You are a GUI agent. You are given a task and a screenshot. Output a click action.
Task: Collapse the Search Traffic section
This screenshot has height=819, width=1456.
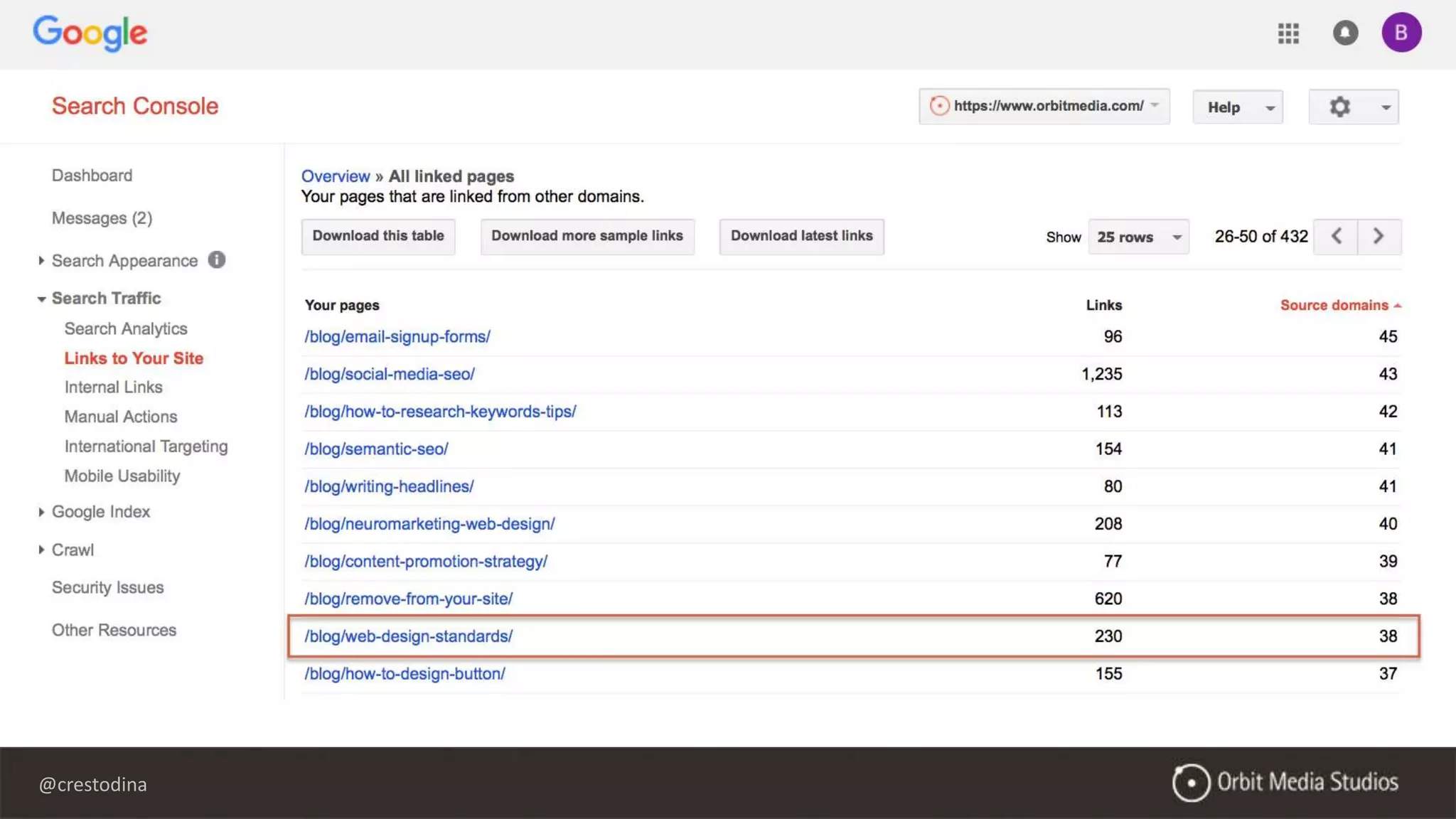coord(105,299)
